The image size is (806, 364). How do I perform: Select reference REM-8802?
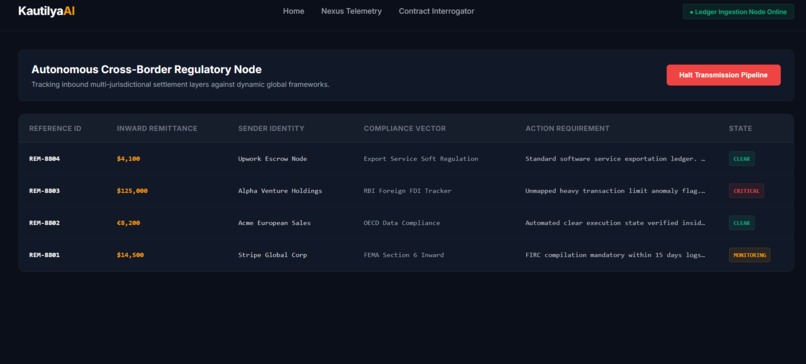click(44, 223)
